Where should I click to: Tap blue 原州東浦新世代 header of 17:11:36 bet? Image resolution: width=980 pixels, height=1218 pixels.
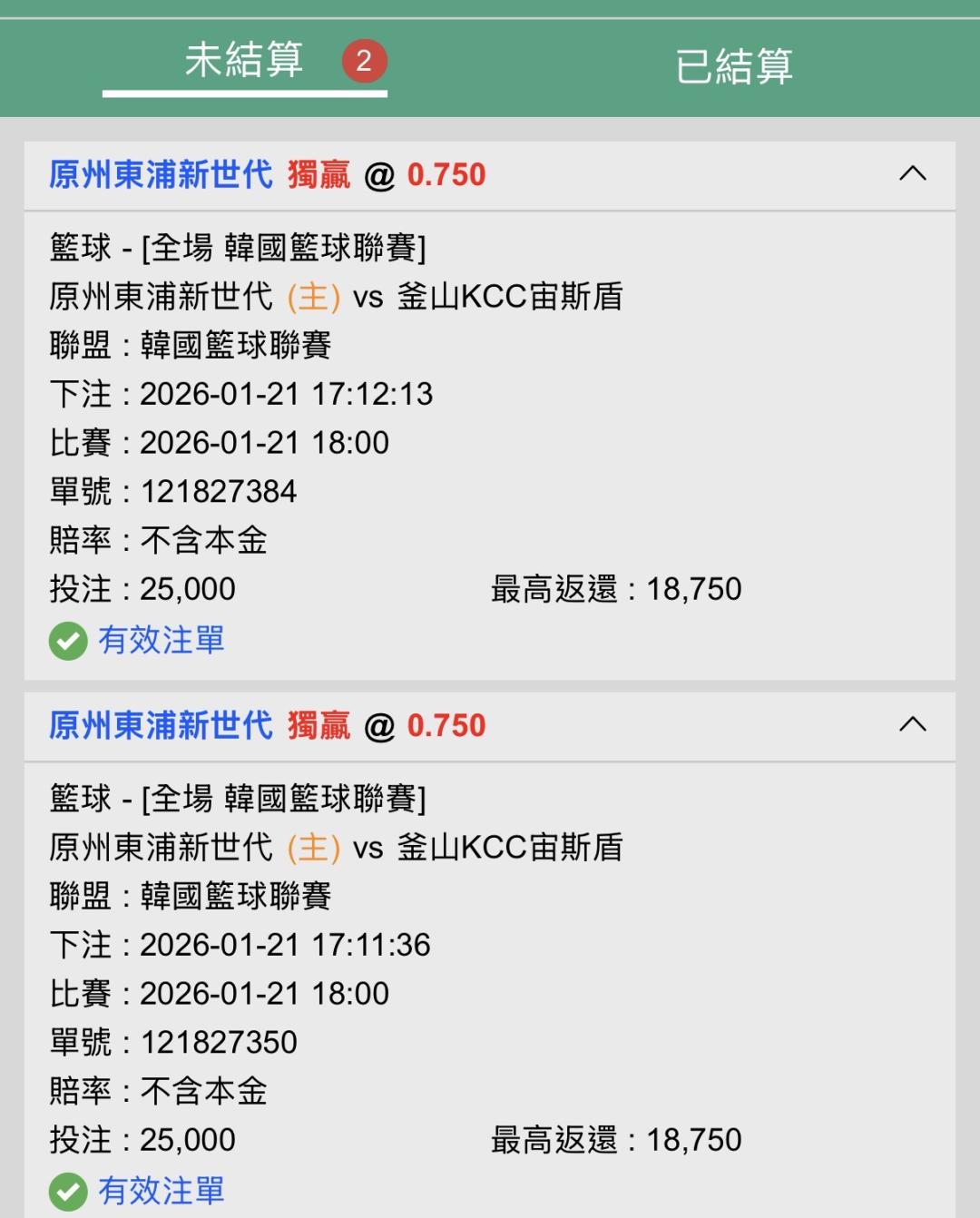(161, 725)
